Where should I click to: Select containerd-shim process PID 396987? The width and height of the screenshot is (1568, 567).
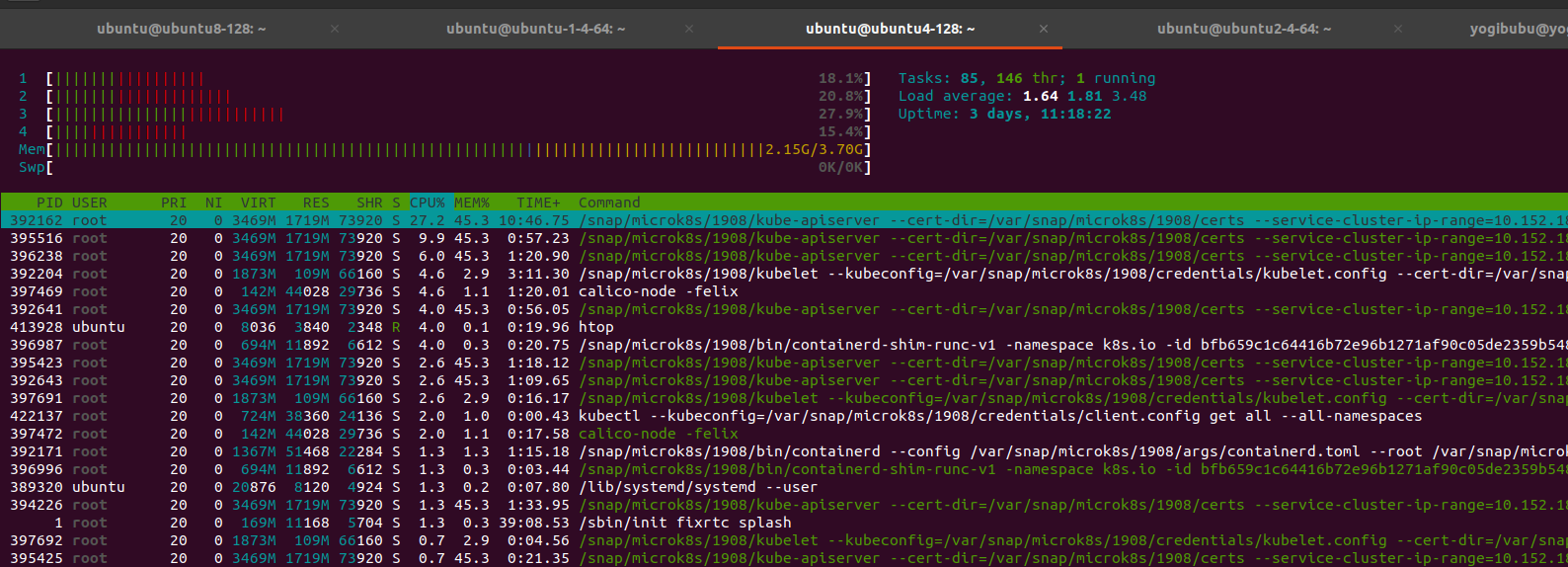tap(784, 345)
